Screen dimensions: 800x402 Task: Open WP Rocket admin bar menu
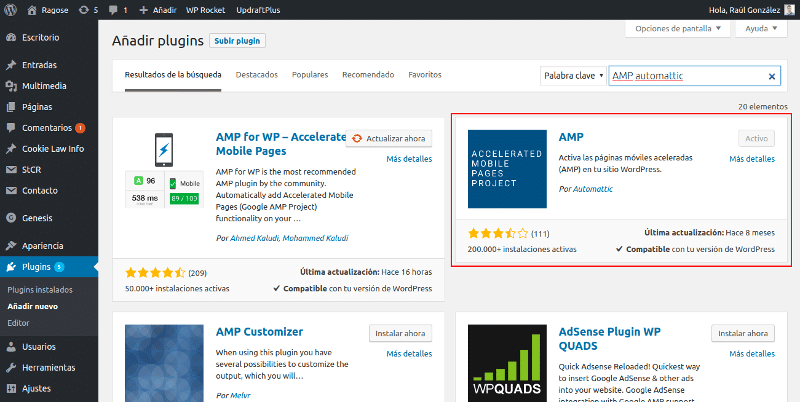[205, 10]
